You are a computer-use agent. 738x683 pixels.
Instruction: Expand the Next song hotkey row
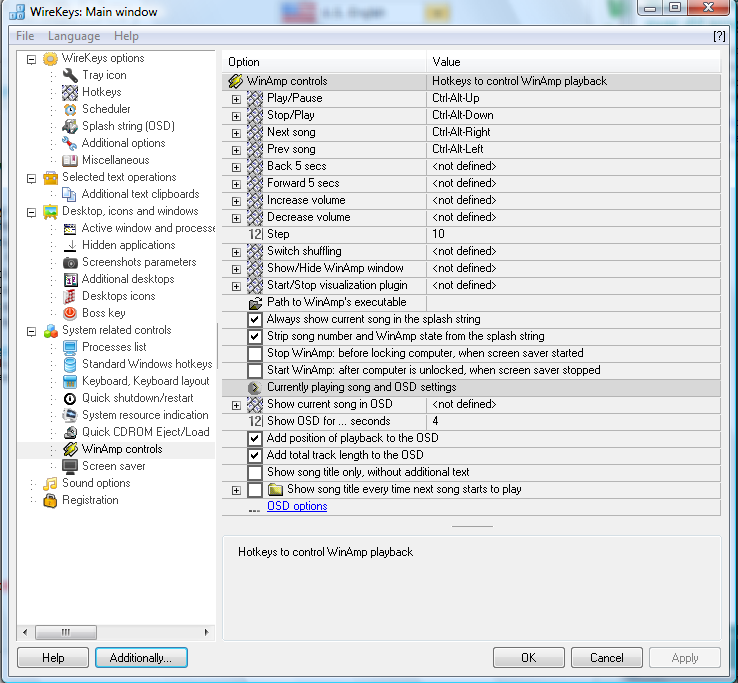[236, 133]
